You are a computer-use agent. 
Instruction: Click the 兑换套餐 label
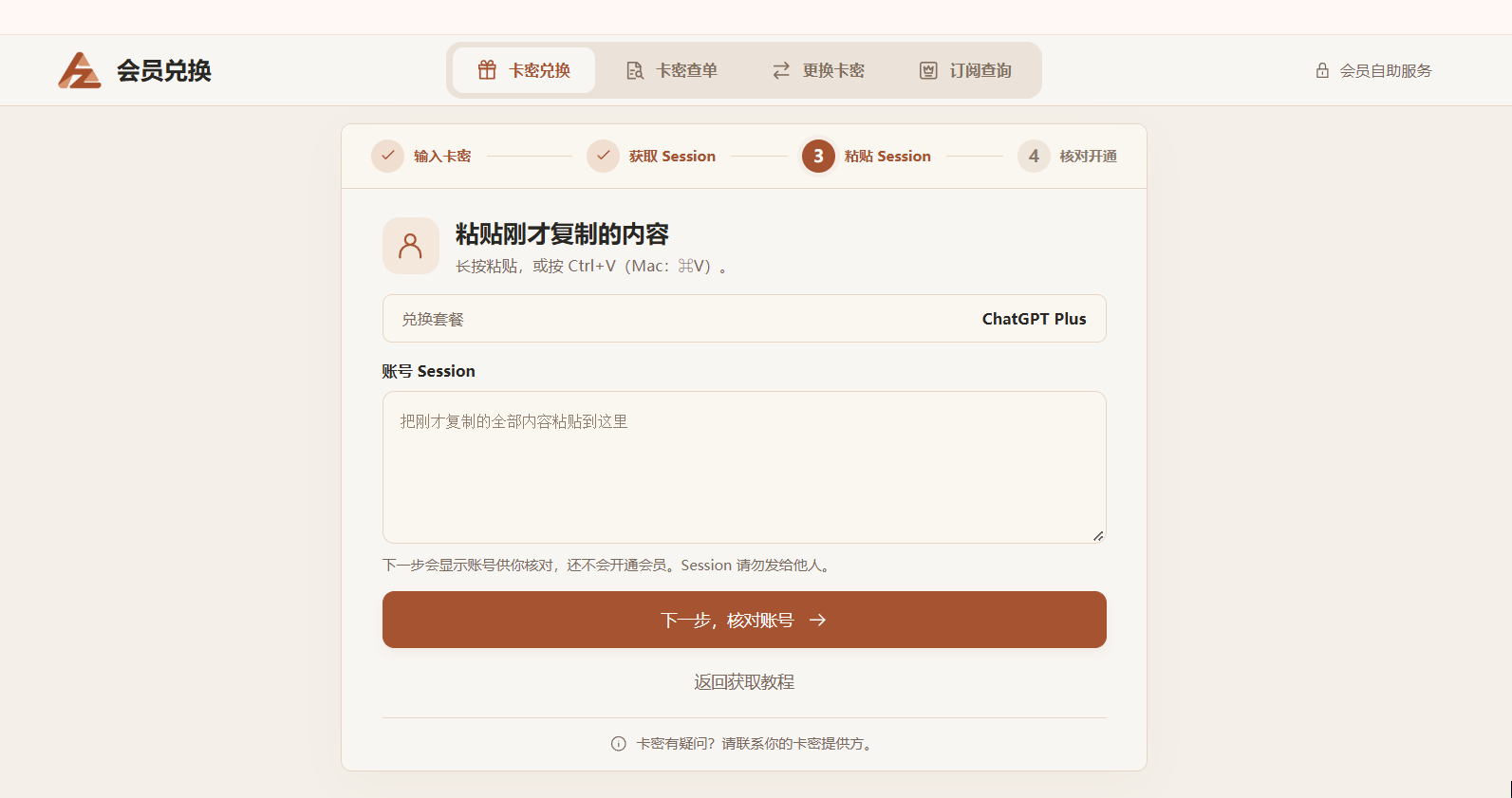pyautogui.click(x=433, y=319)
